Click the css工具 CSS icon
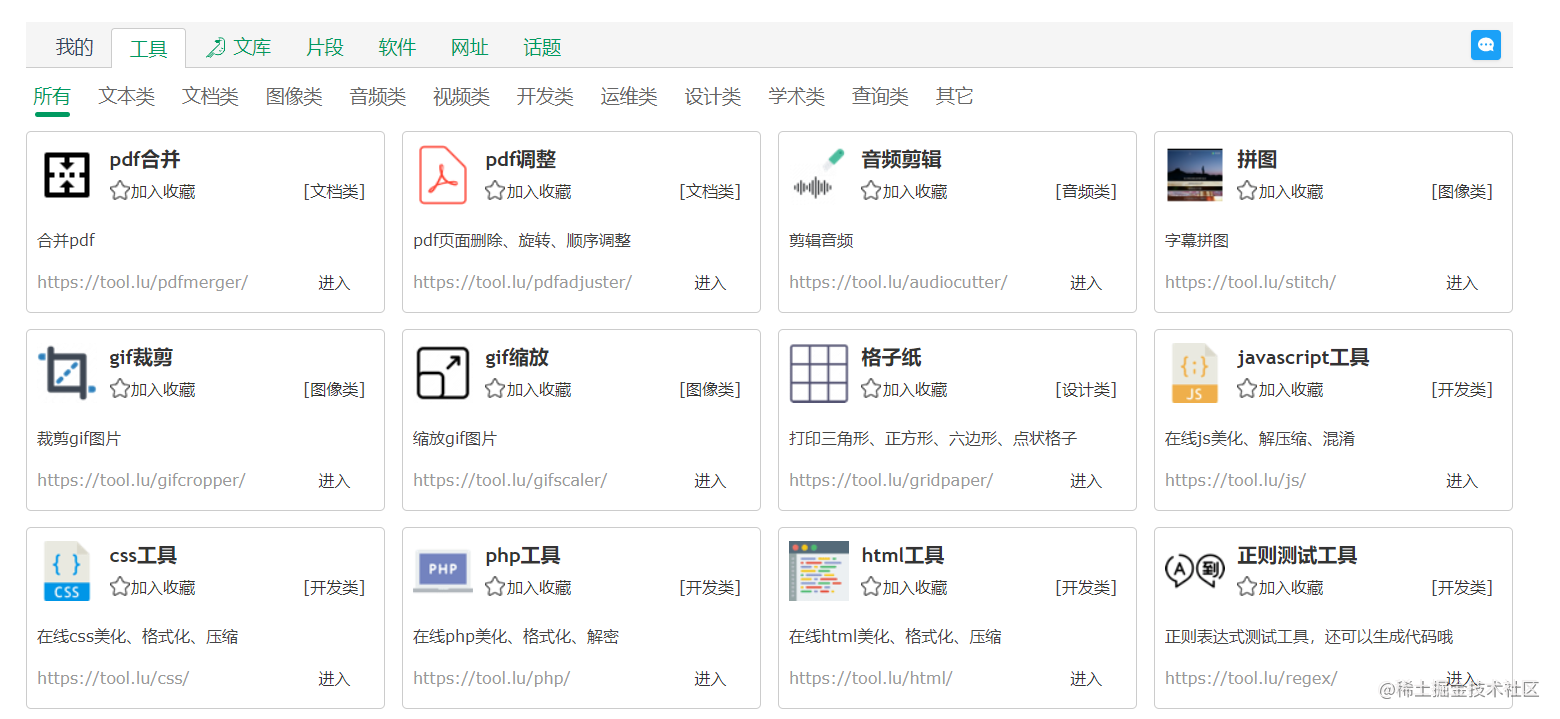This screenshot has width=1560, height=719. click(x=66, y=570)
